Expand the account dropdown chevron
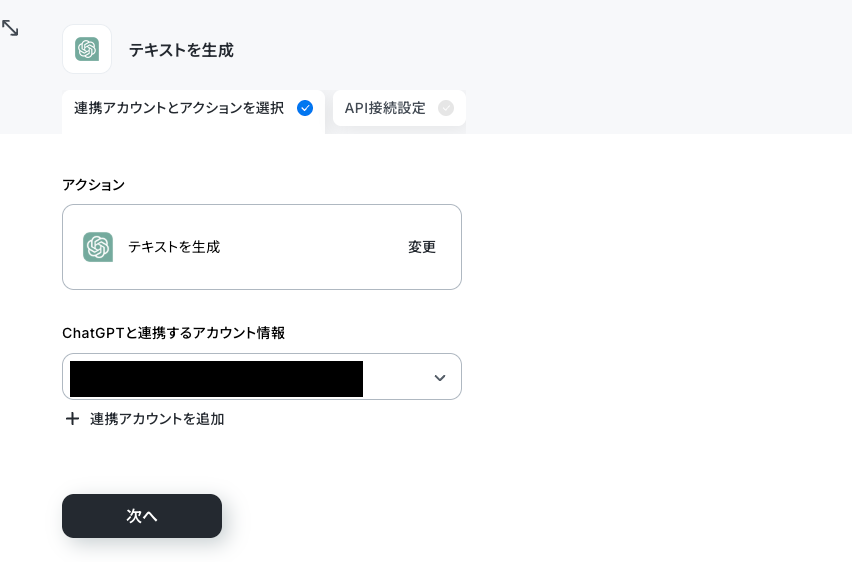This screenshot has width=852, height=562. tap(440, 377)
